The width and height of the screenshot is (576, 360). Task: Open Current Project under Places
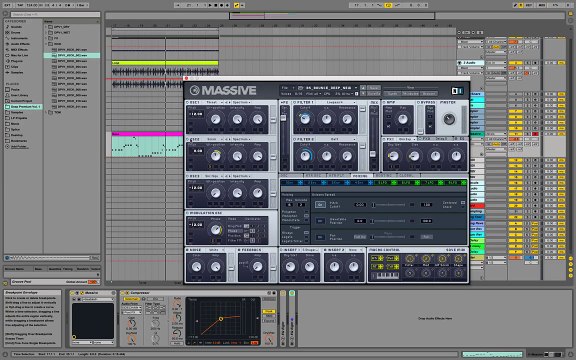21,101
